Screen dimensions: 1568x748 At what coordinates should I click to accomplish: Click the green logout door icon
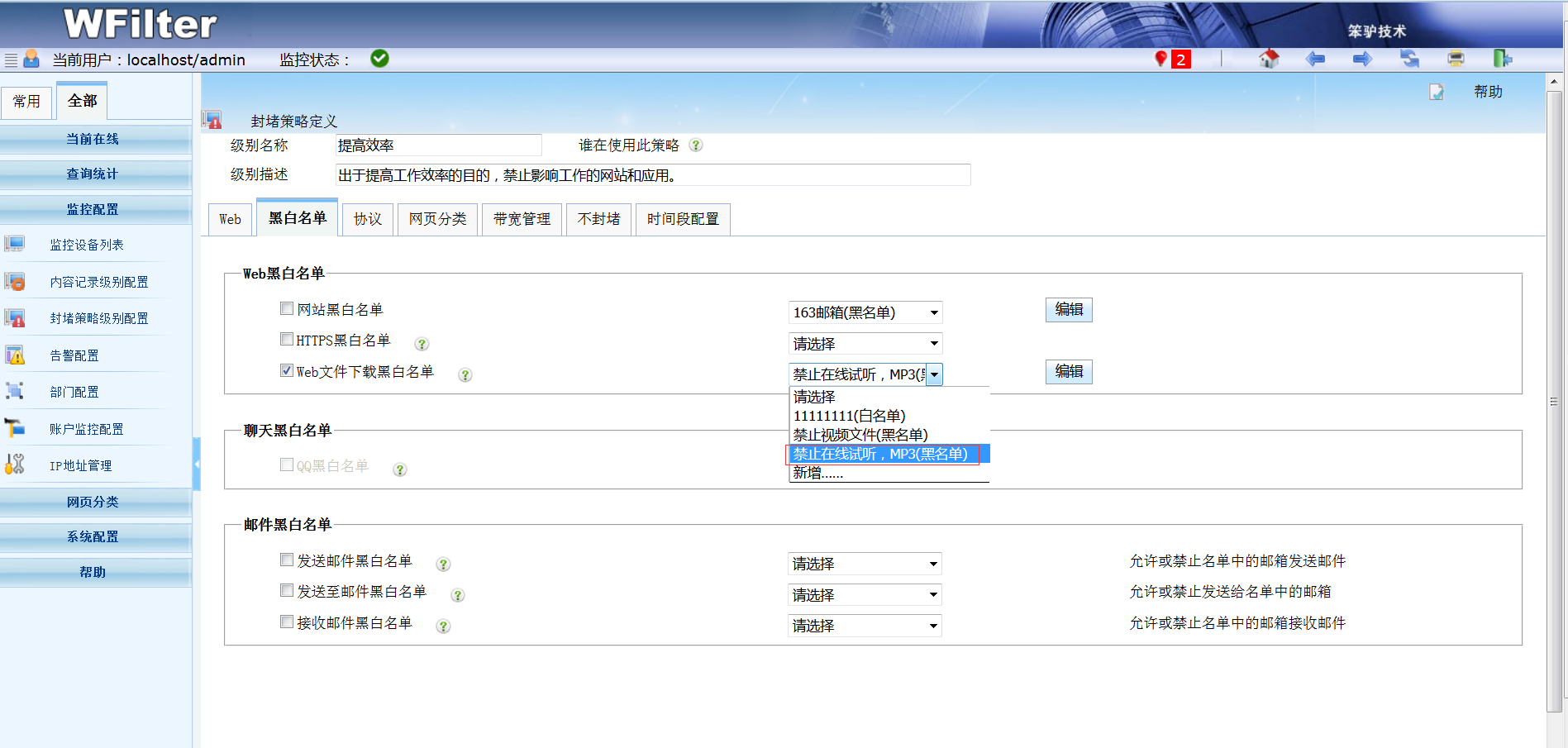click(x=1502, y=59)
